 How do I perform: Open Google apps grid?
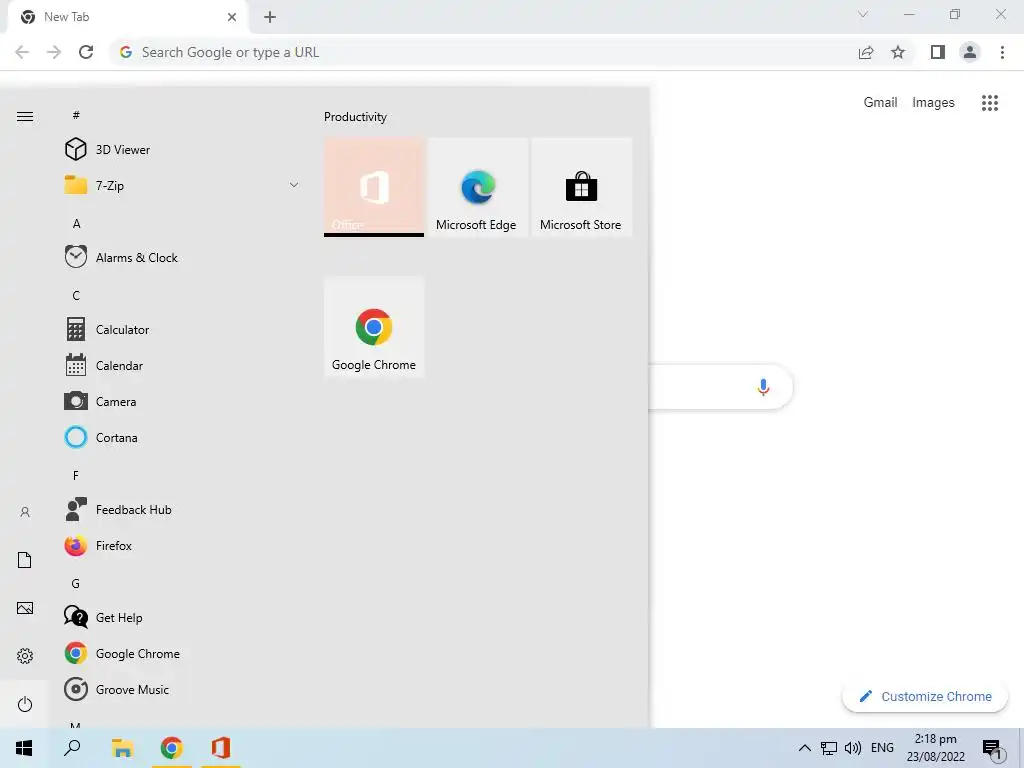(990, 103)
